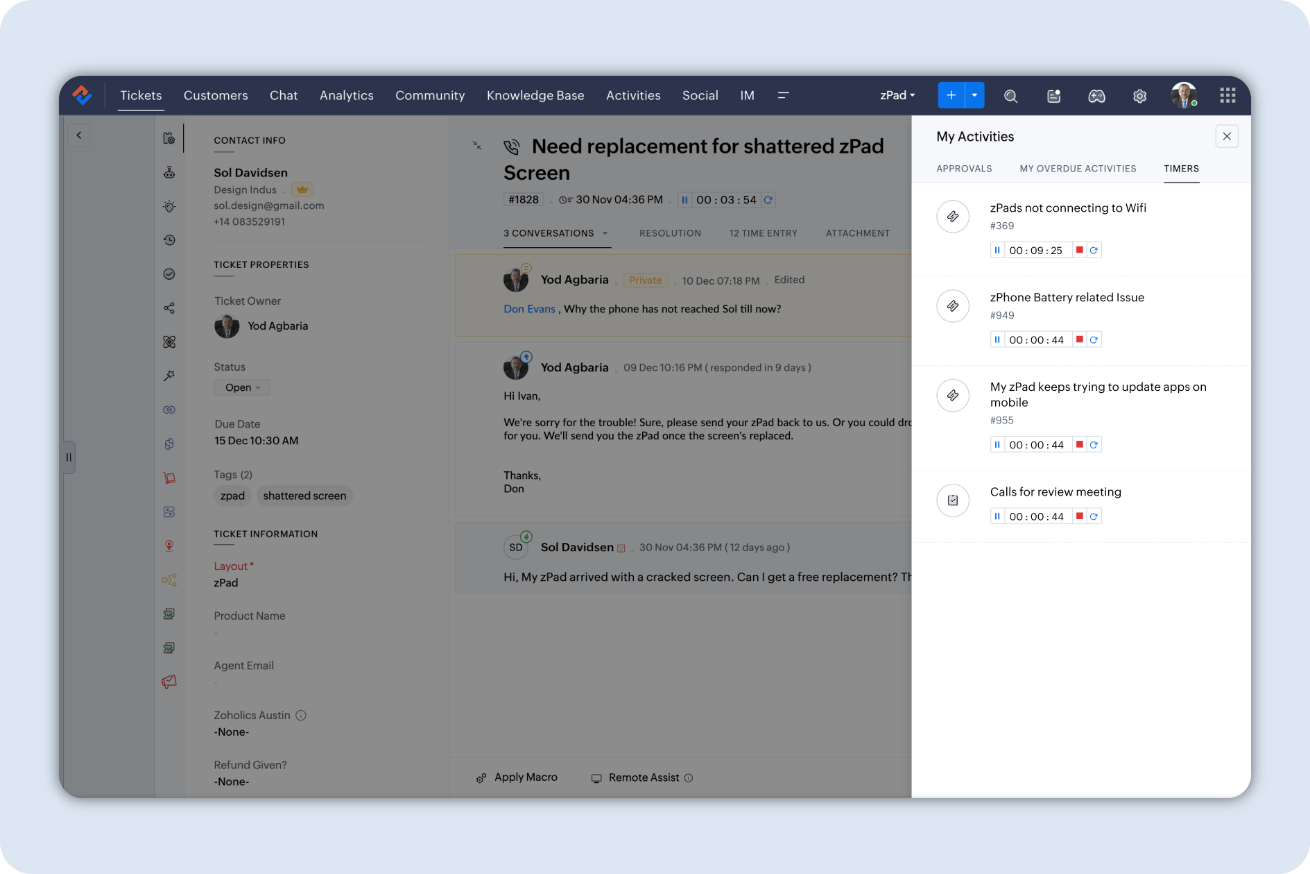The height and width of the screenshot is (874, 1310).
Task: Switch to My Overdue Activities tab
Action: coord(1077,169)
